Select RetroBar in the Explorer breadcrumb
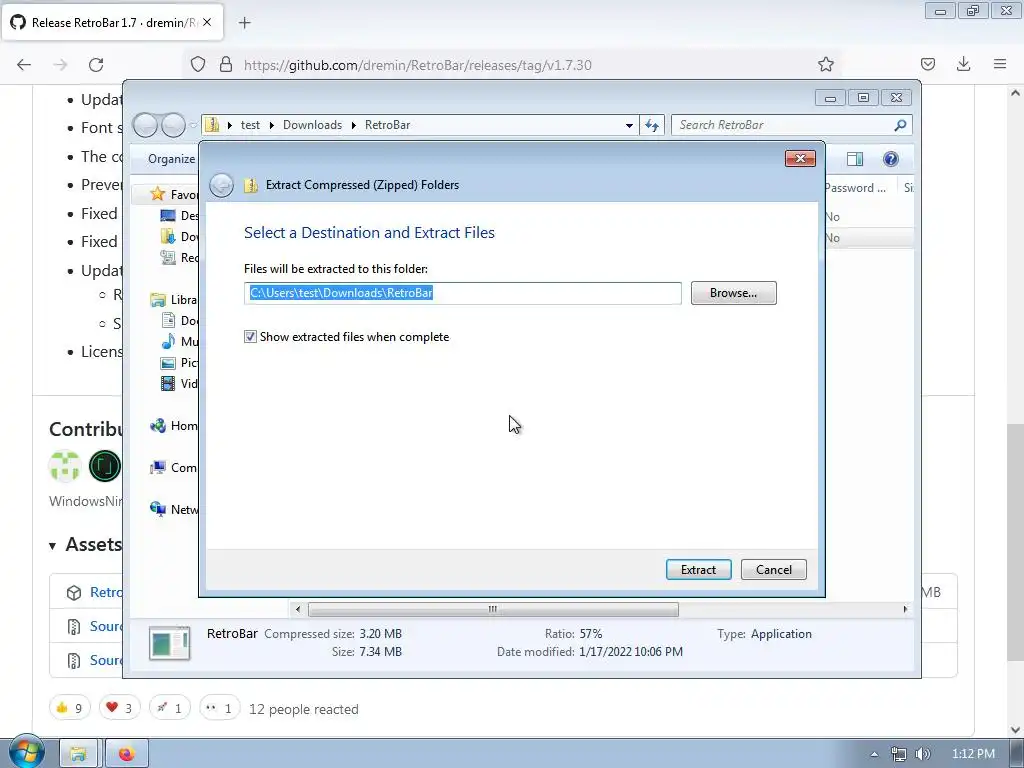The width and height of the screenshot is (1024, 768). tap(387, 125)
